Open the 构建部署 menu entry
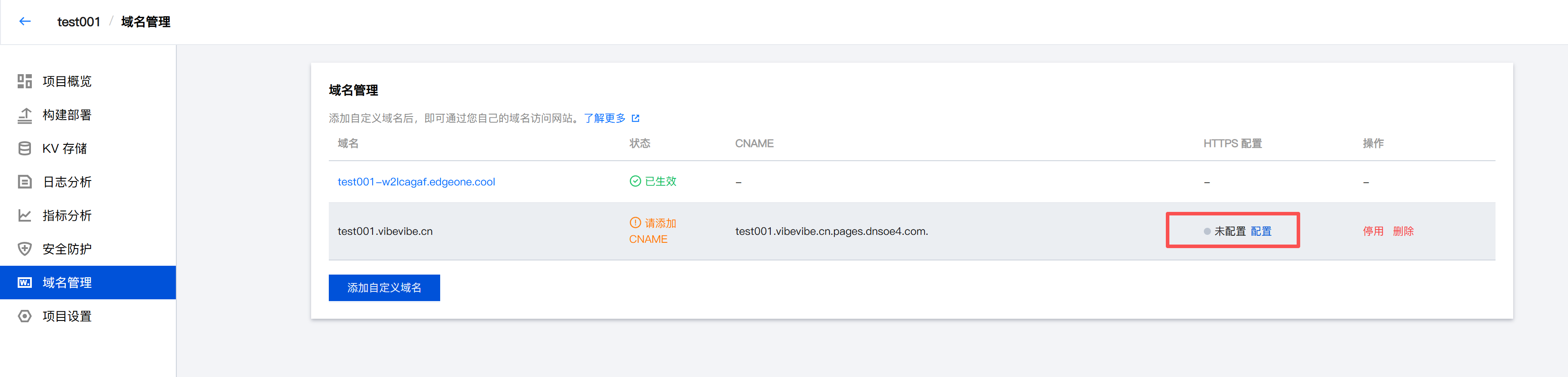The image size is (1568, 377). coord(67,115)
